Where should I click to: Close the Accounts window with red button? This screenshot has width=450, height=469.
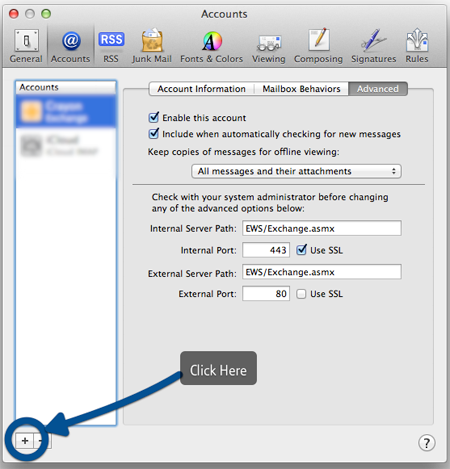click(x=14, y=14)
